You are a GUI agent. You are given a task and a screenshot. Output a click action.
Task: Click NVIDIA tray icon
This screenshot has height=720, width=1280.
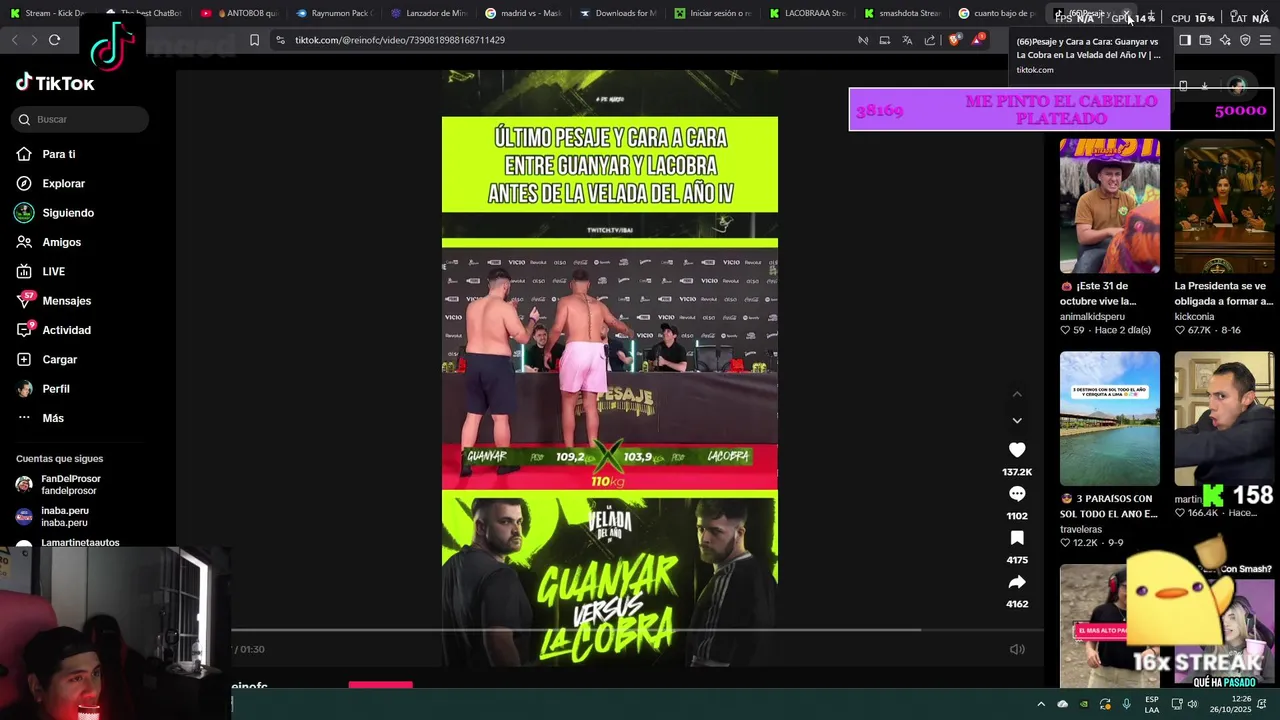click(1084, 704)
